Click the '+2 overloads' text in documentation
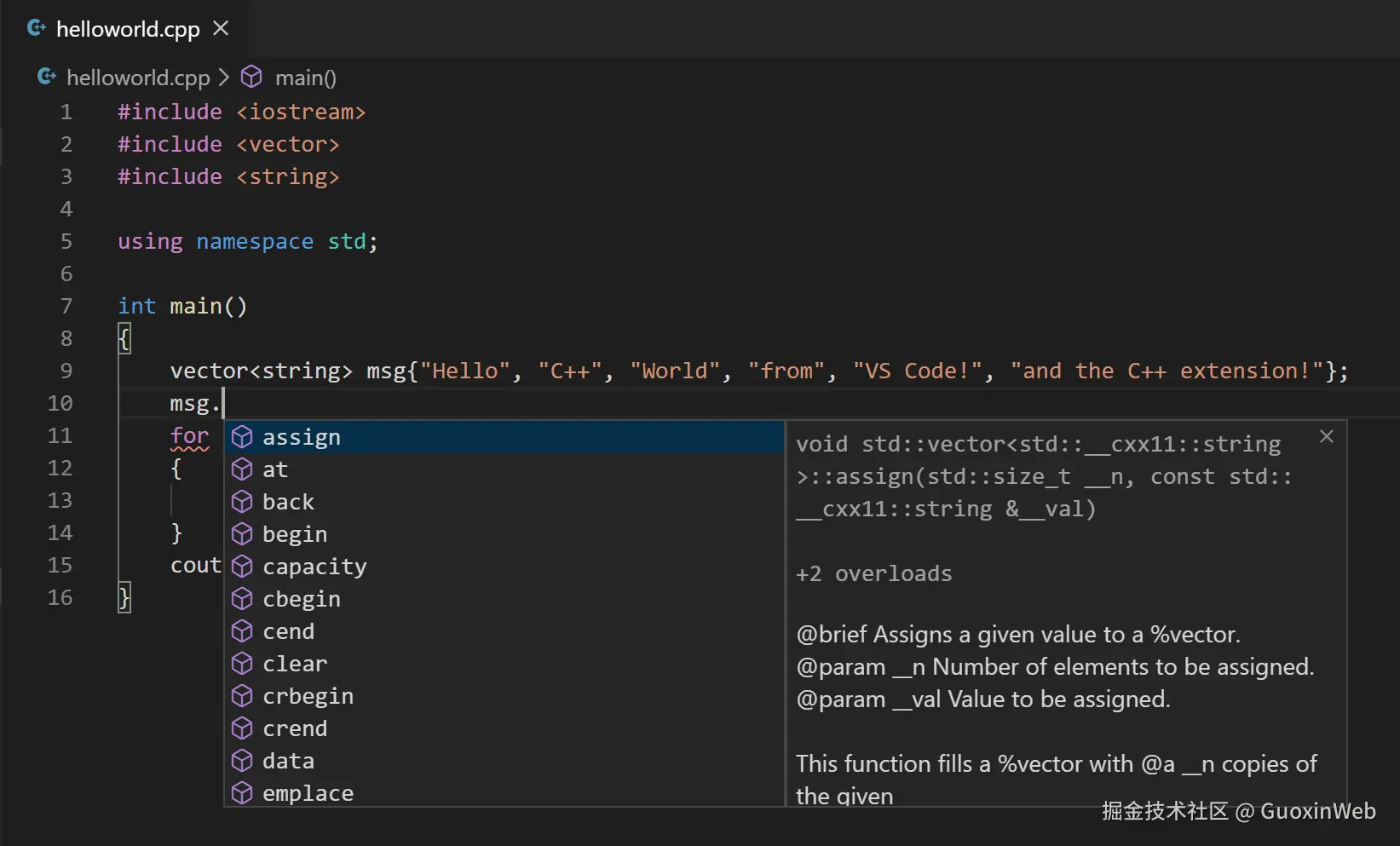This screenshot has width=1400, height=846. coord(873,573)
